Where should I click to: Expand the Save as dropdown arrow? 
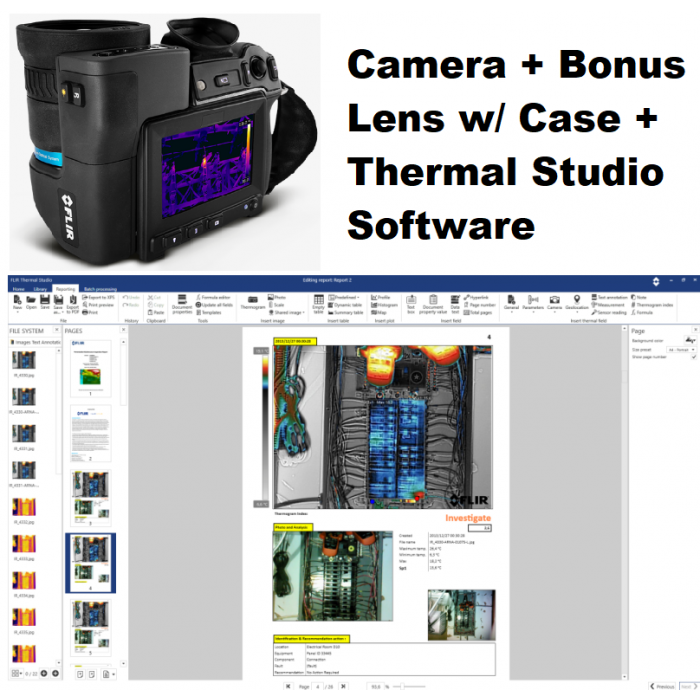[61, 312]
